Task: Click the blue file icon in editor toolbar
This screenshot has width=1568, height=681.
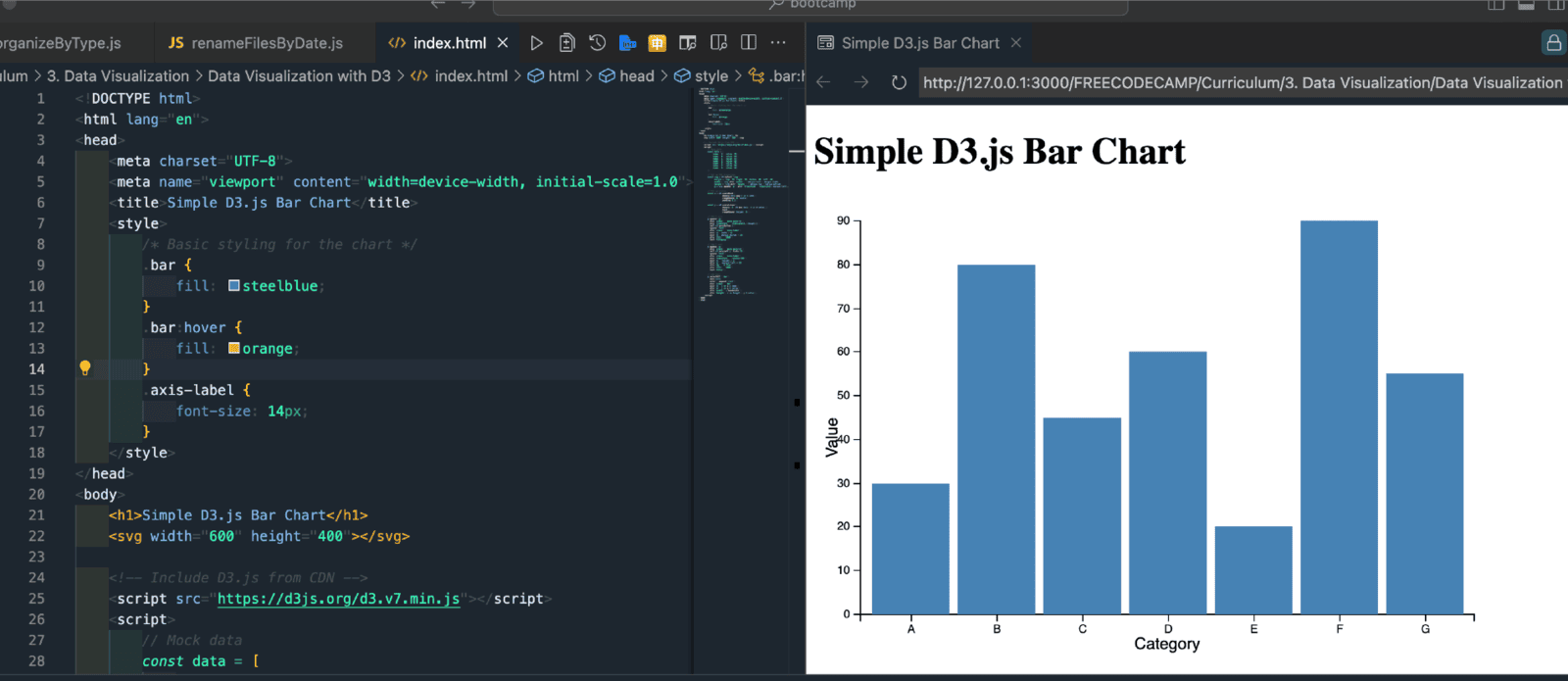Action: (627, 43)
